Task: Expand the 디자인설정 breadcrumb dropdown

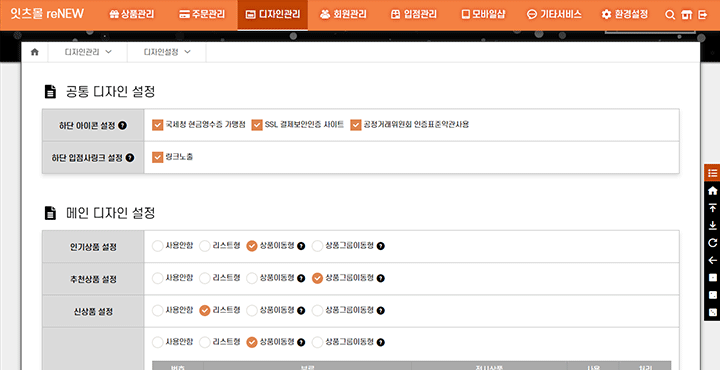Action: pyautogui.click(x=167, y=52)
